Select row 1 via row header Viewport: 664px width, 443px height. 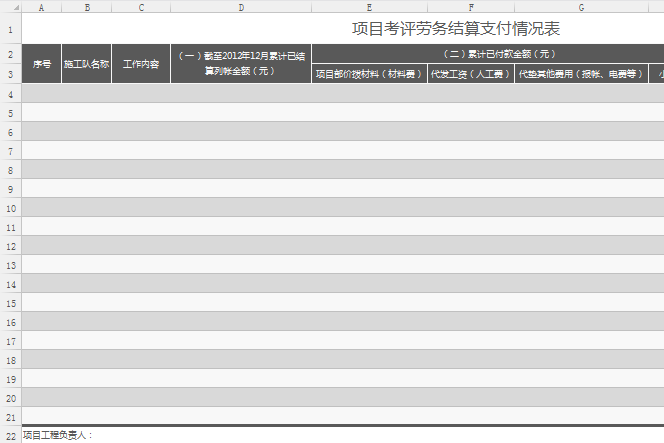coord(10,28)
